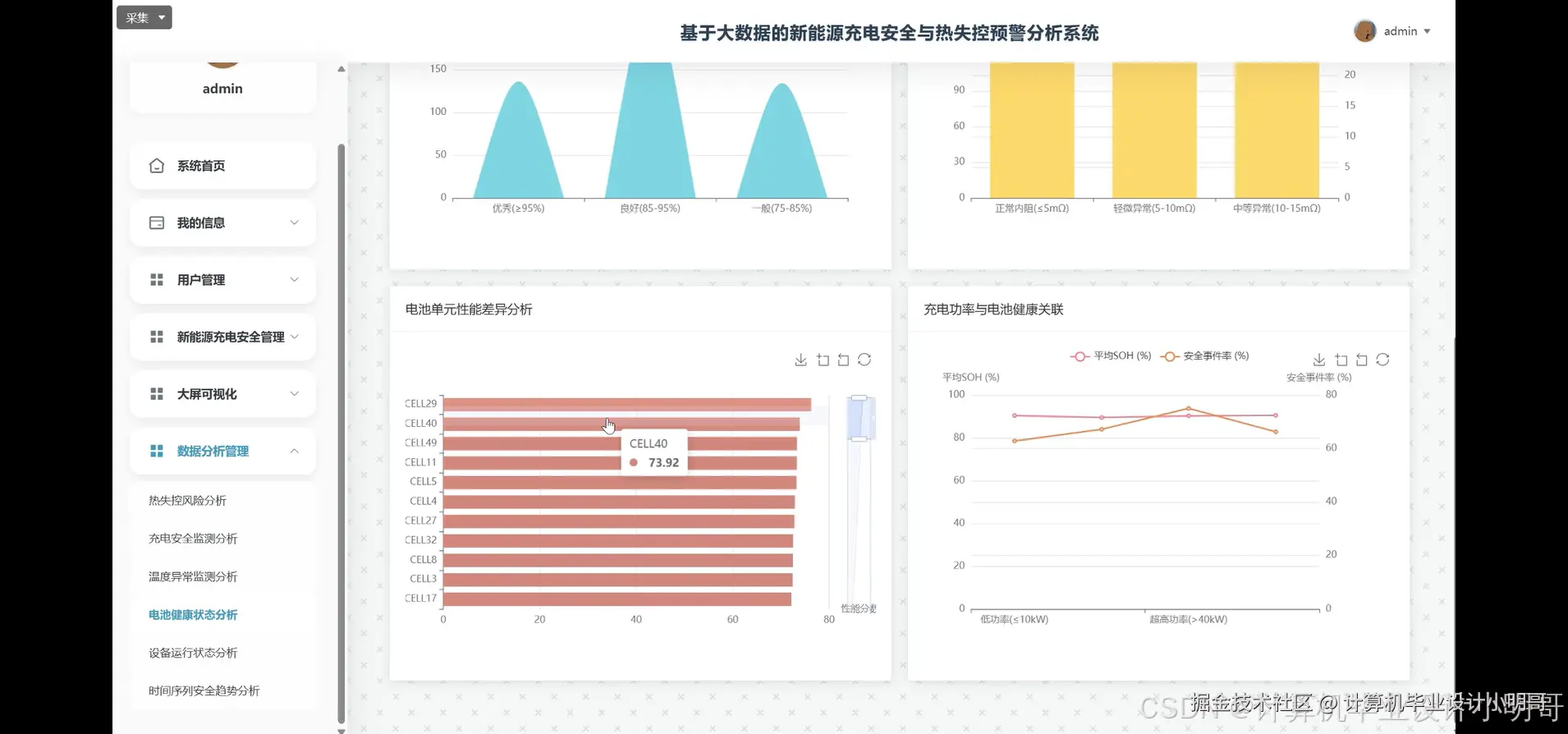Click the CELL5 axis label
This screenshot has height=734, width=1568.
point(424,482)
